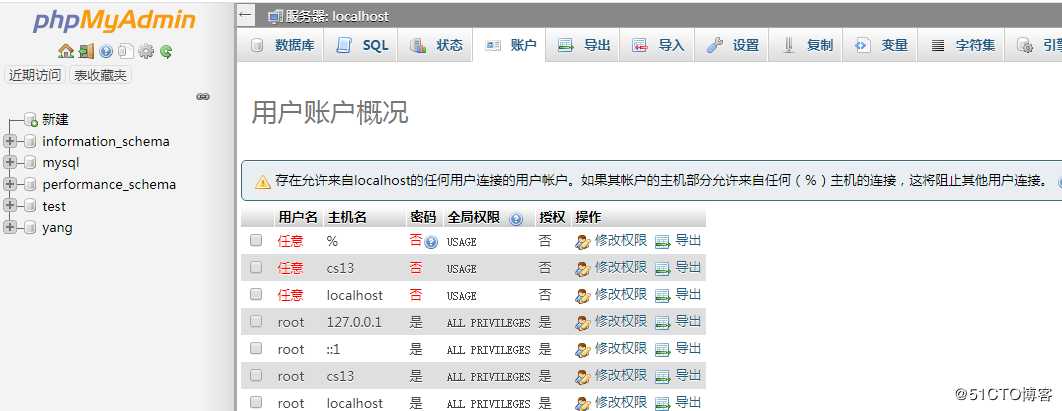Click export icon for root cs13 row
1062x411 pixels.
click(662, 377)
